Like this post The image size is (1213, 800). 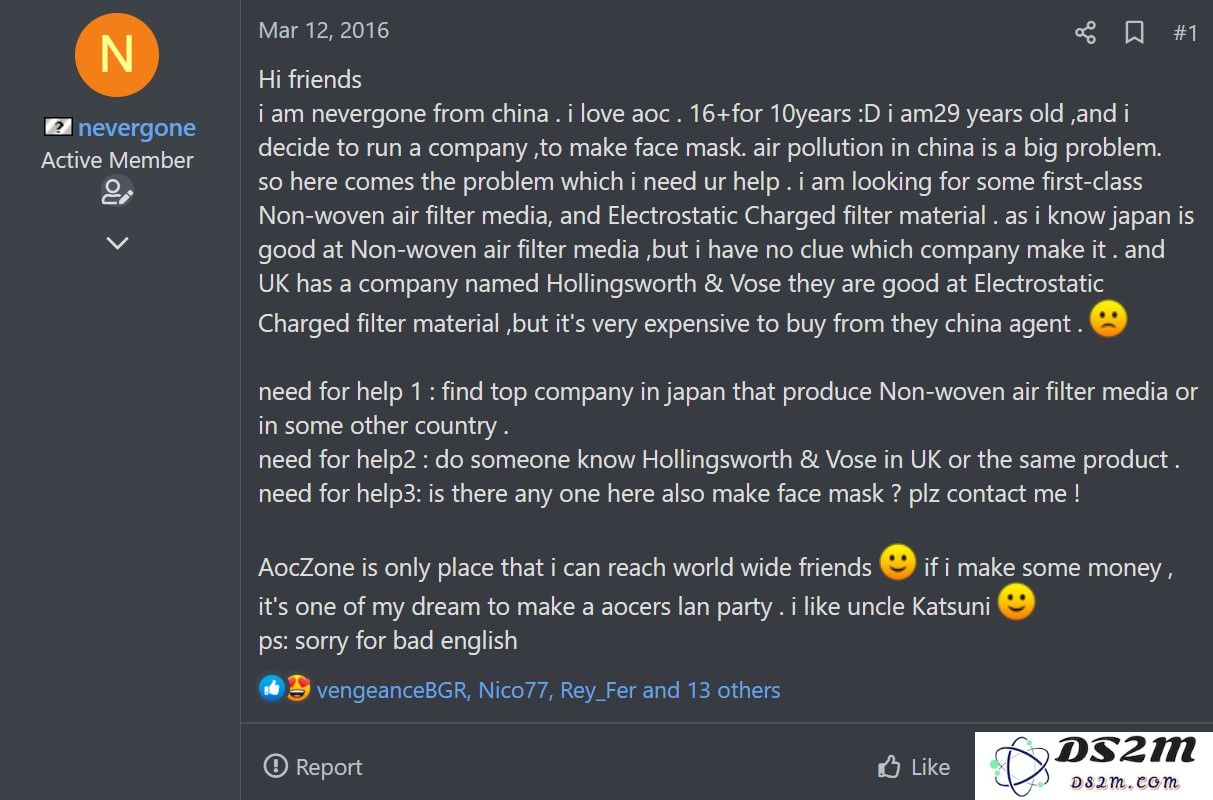(x=913, y=767)
